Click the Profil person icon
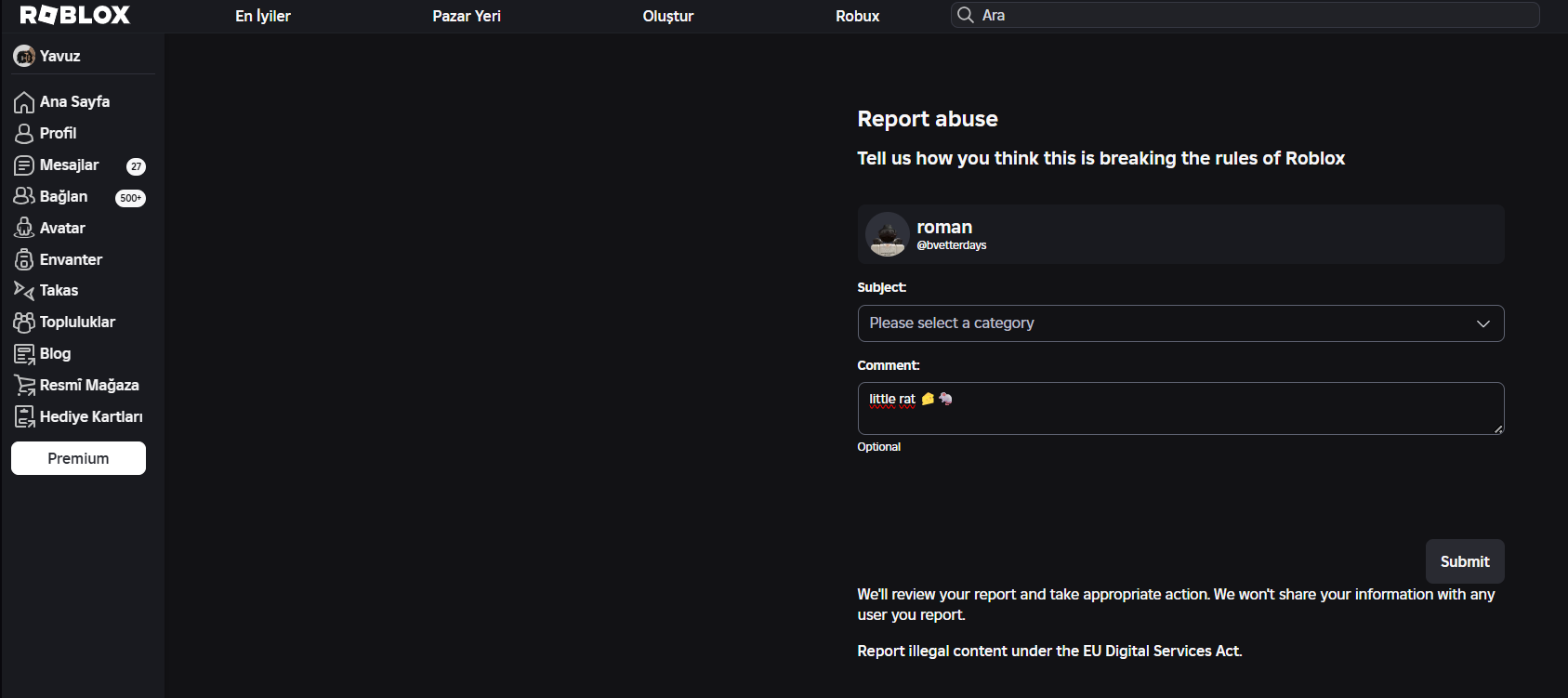 pyautogui.click(x=24, y=134)
